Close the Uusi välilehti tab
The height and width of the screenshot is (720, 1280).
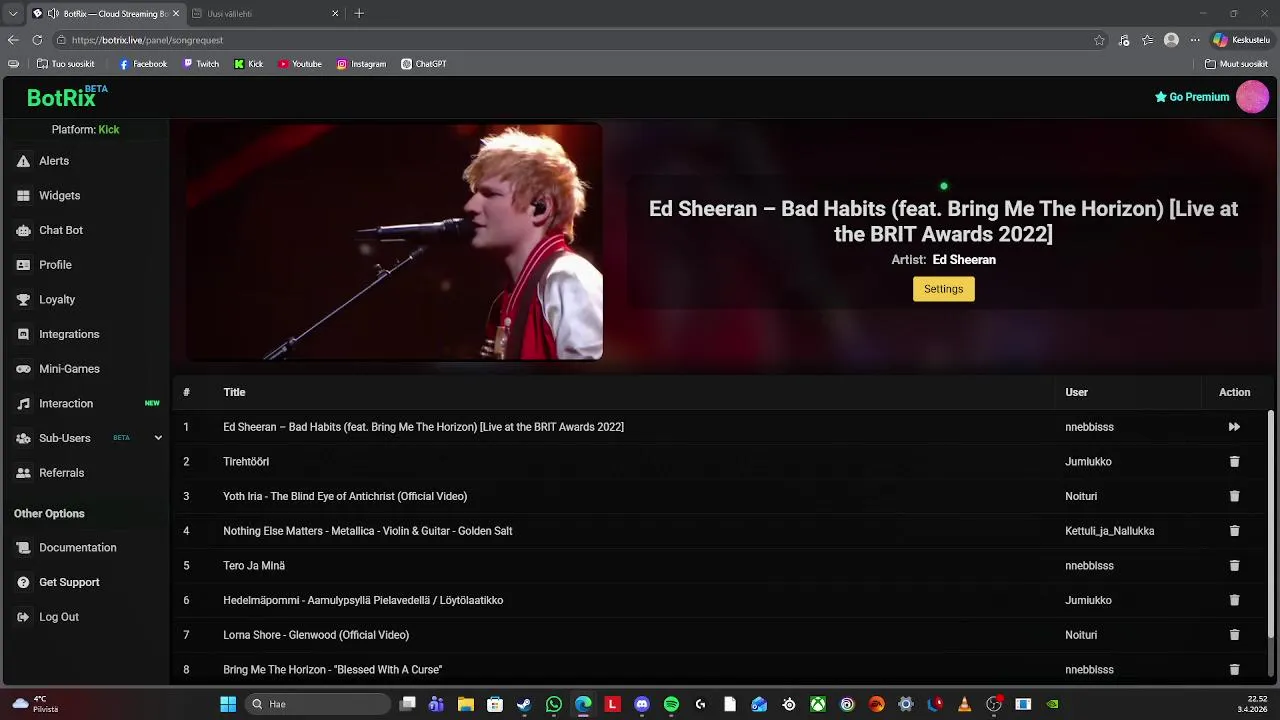pyautogui.click(x=335, y=14)
